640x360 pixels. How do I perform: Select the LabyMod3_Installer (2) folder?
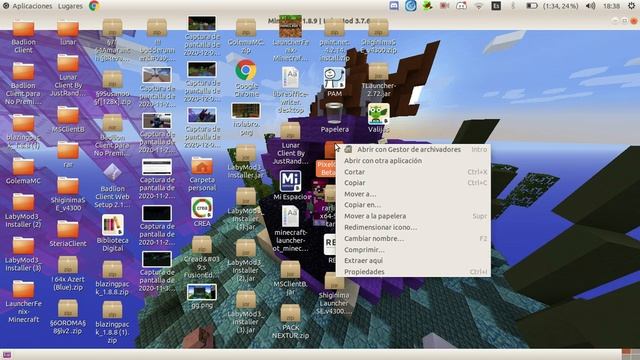point(23,202)
